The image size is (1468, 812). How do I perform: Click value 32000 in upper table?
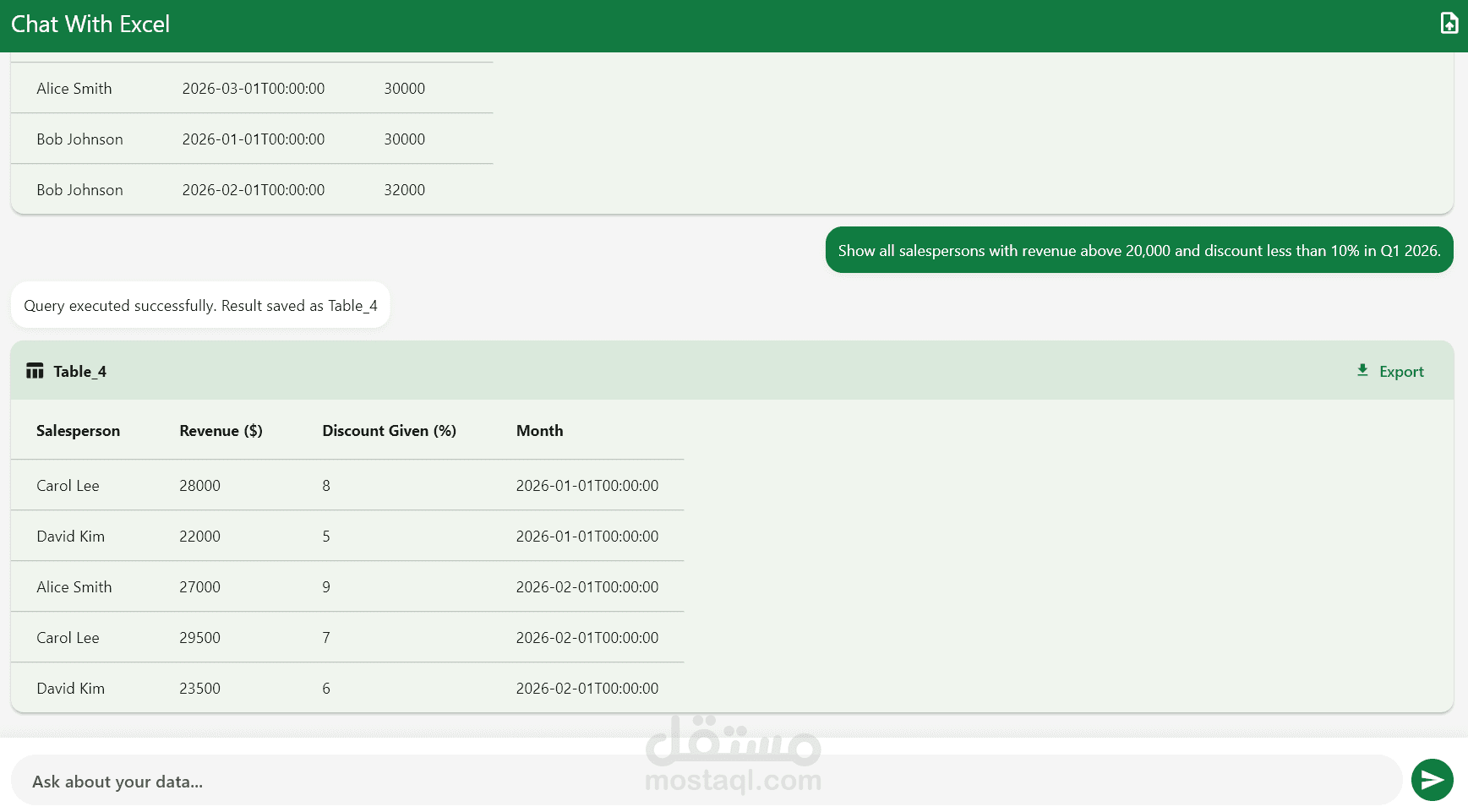coord(404,190)
